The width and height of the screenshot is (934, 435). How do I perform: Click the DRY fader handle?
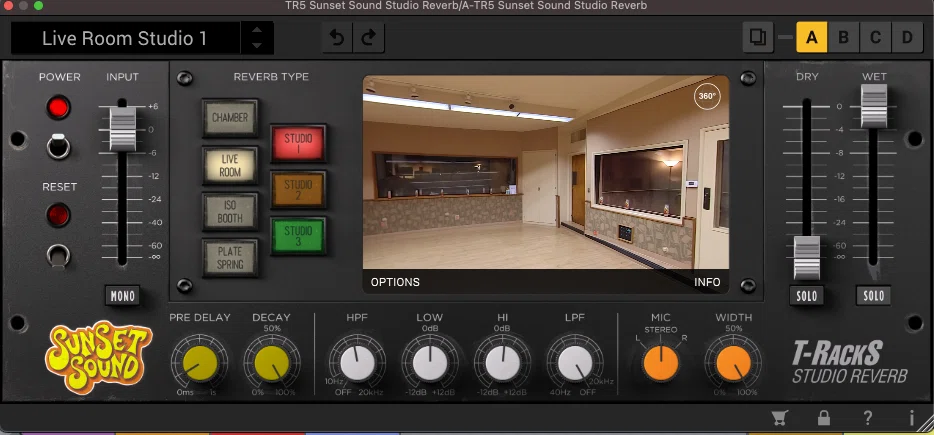coord(807,258)
